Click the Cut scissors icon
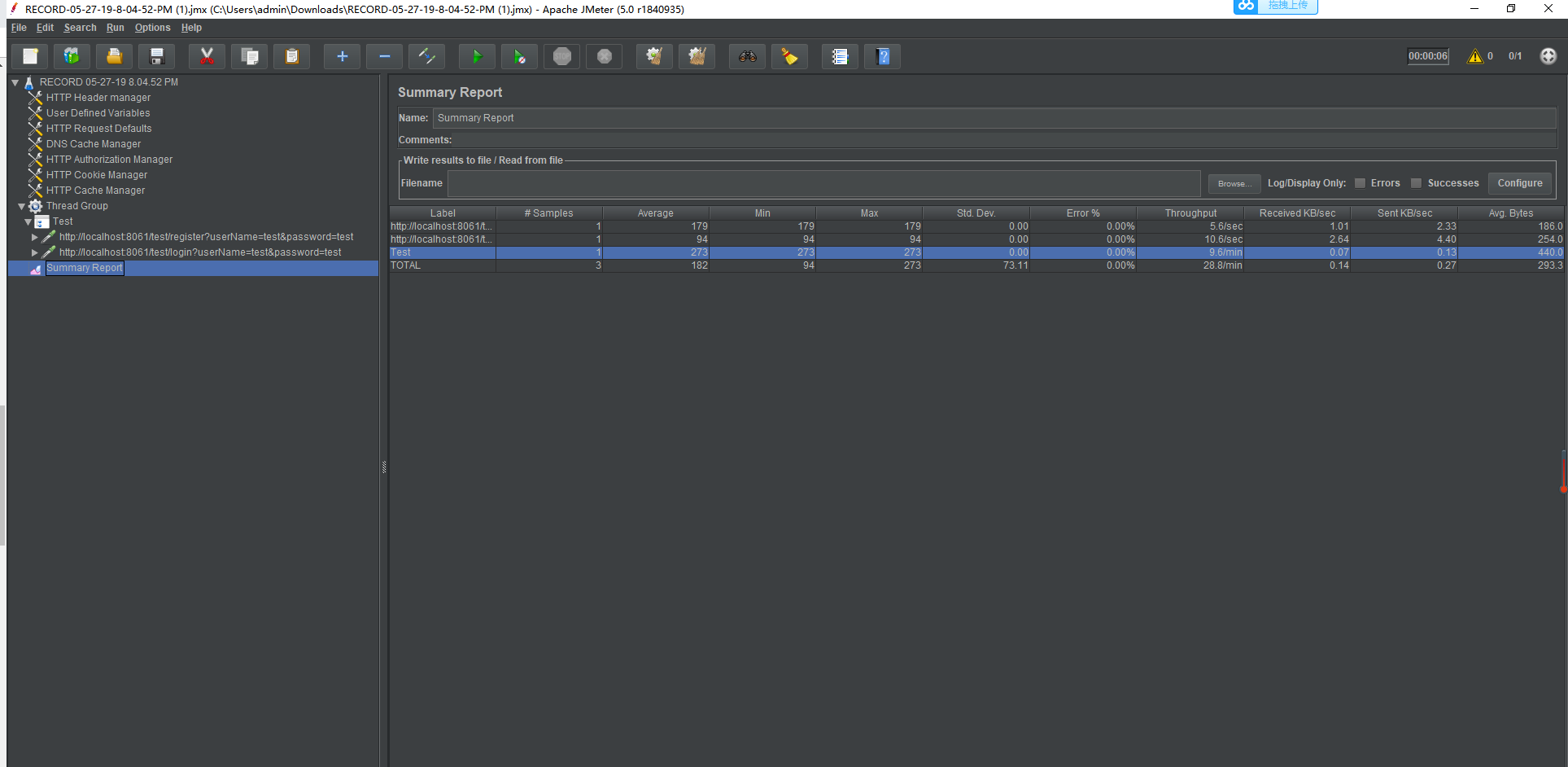The height and width of the screenshot is (767, 1568). click(207, 56)
